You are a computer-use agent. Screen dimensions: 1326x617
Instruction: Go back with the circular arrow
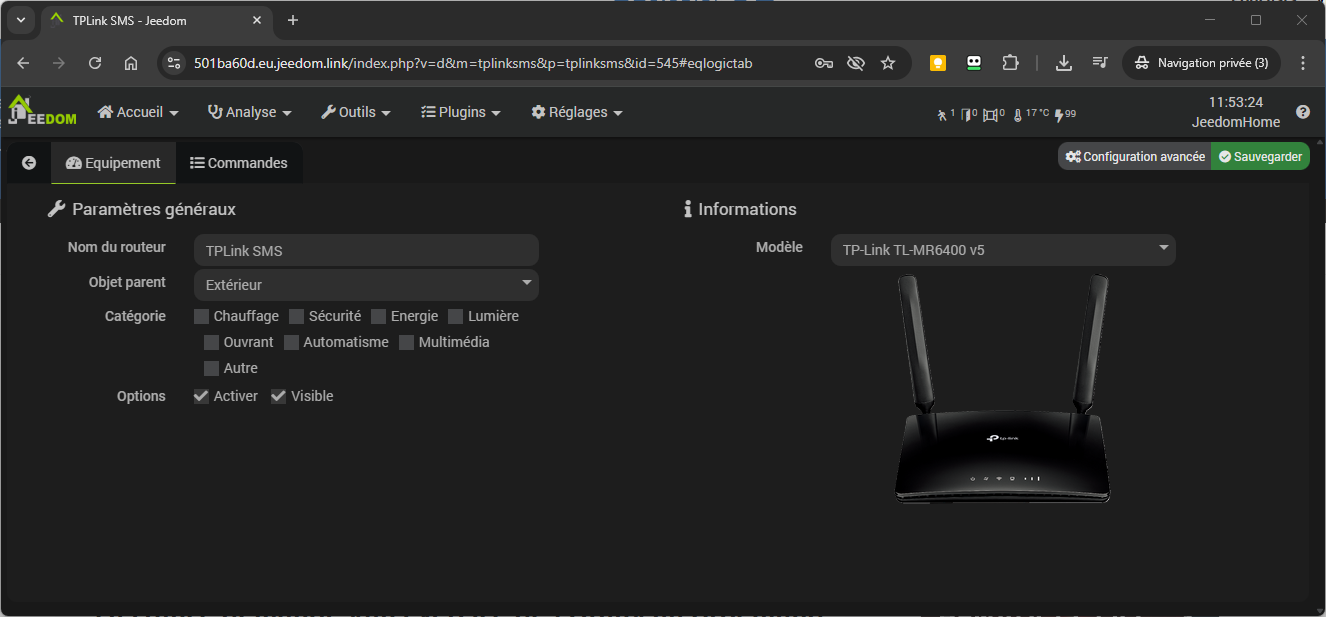29,163
